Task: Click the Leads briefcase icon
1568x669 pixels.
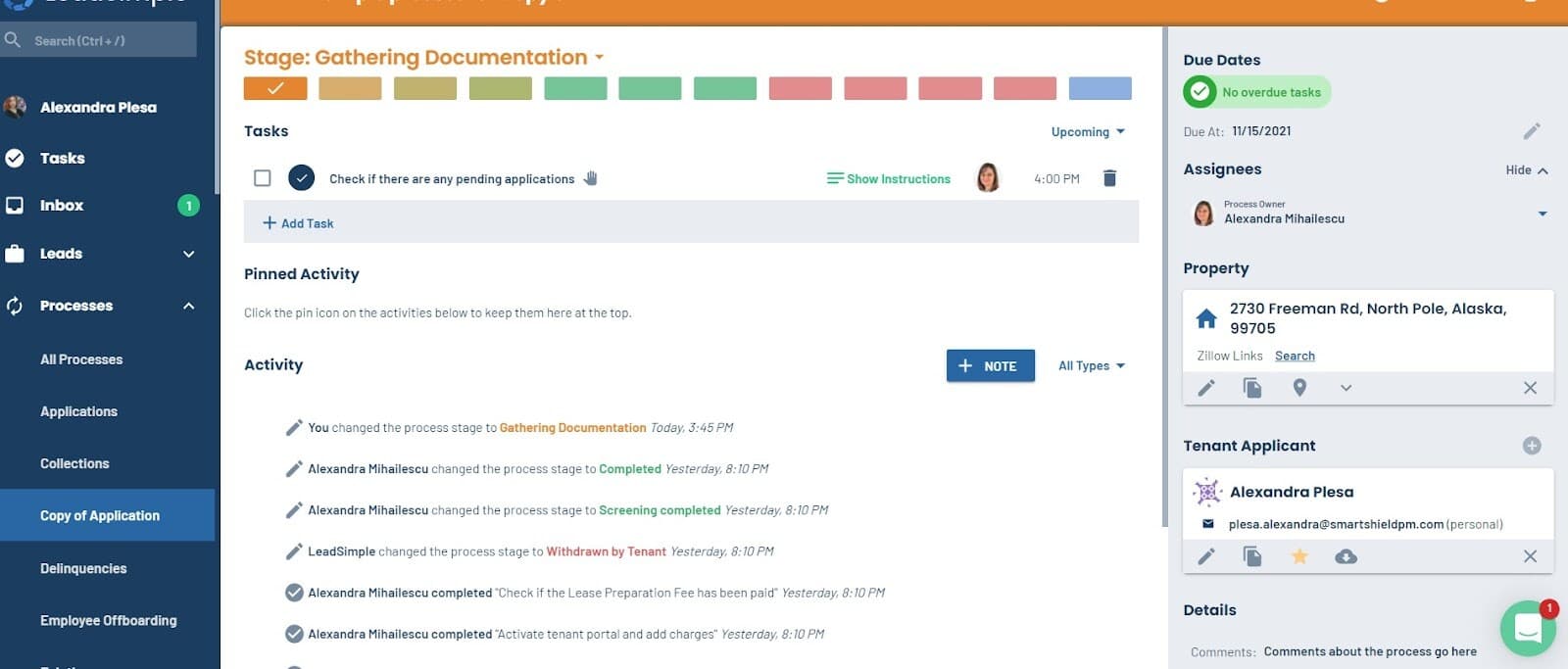Action: coord(15,254)
